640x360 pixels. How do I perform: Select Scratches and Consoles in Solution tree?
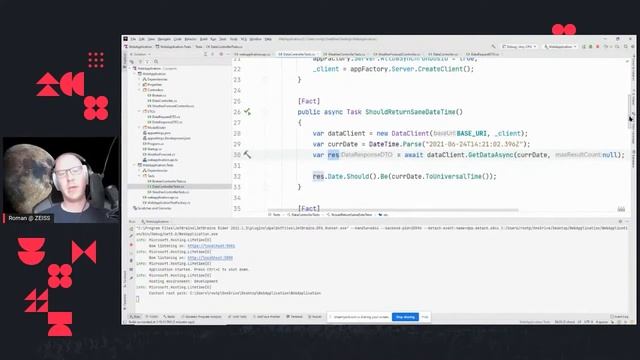pyautogui.click(x=152, y=208)
